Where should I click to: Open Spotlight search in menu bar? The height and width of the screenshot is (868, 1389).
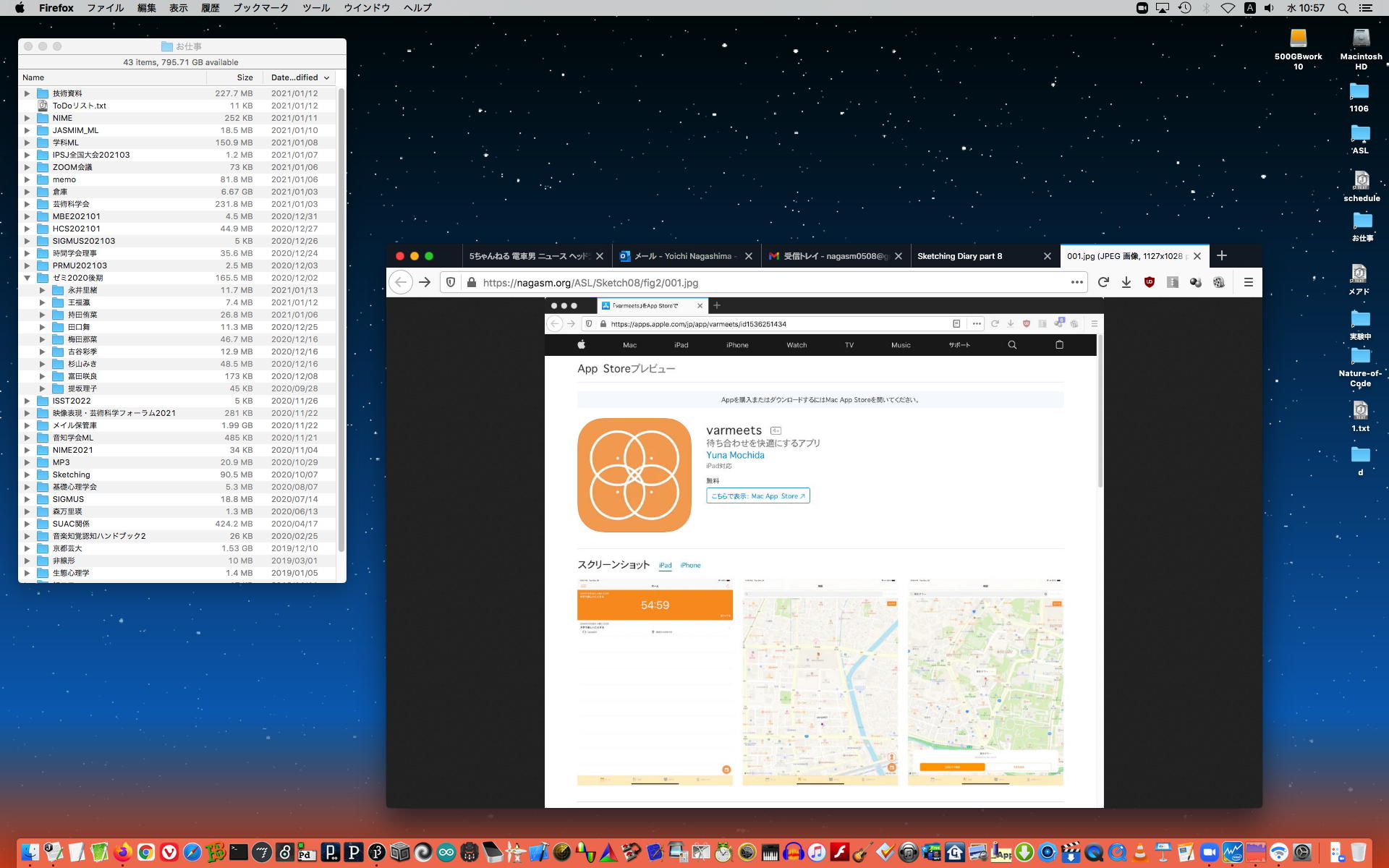tap(1343, 8)
